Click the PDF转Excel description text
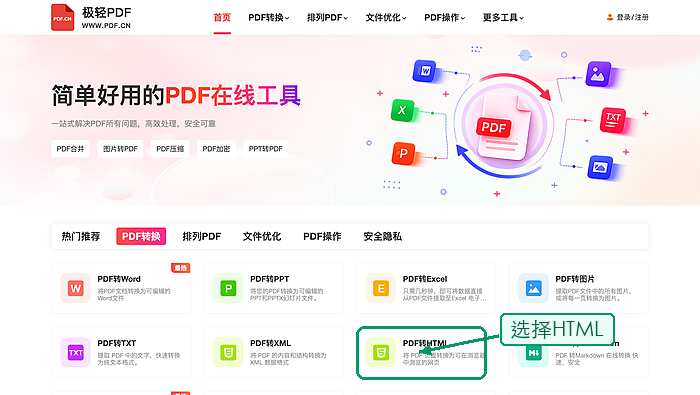700x395 pixels. coord(445,295)
